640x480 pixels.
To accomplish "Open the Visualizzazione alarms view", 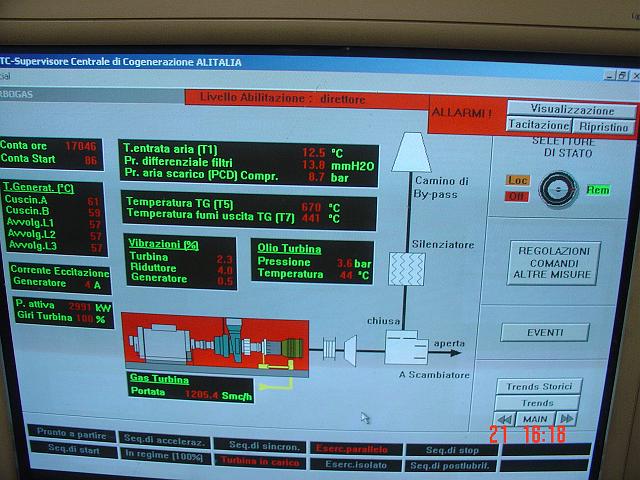I will point(571,109).
